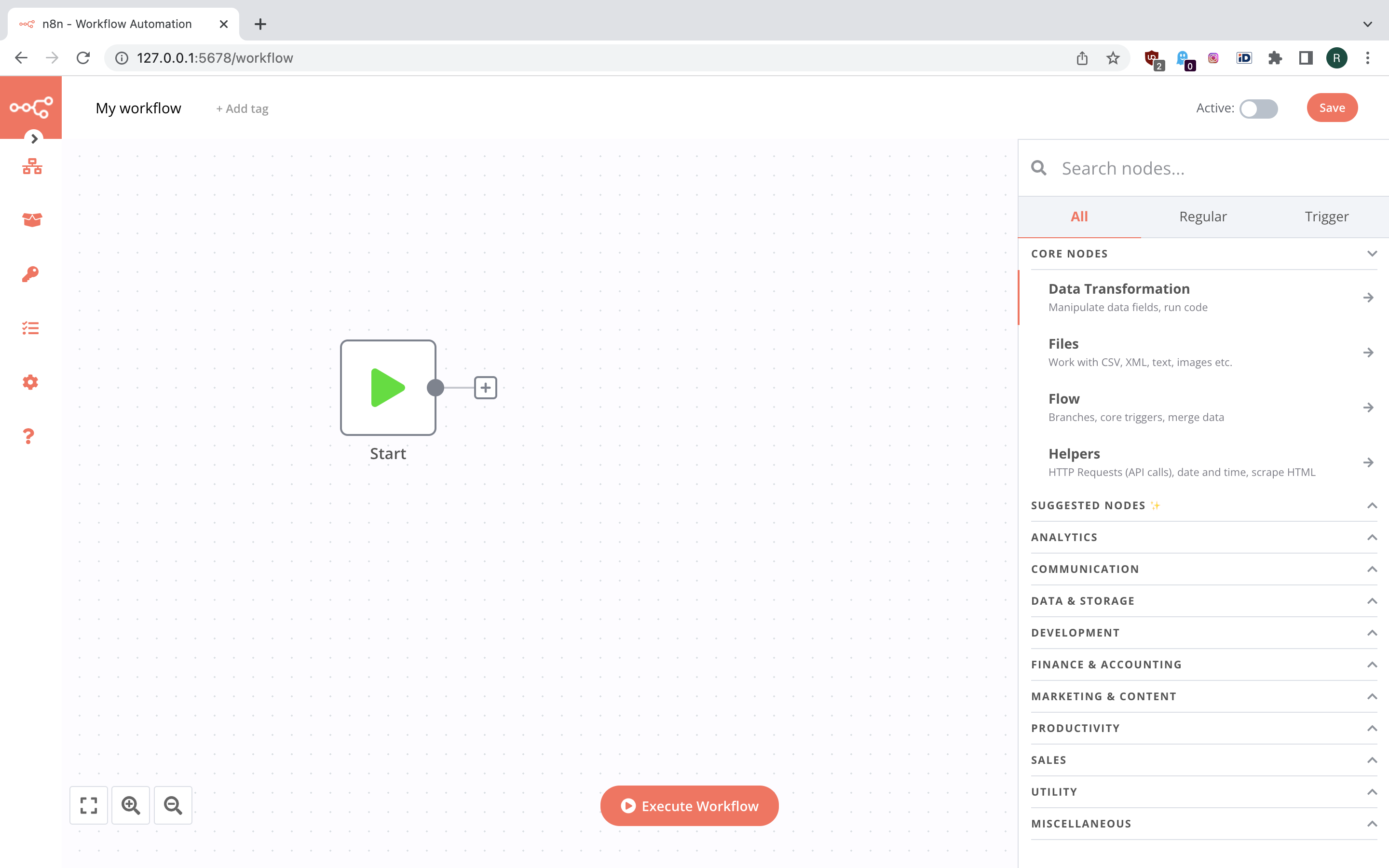Save the workflow
Image resolution: width=1389 pixels, height=868 pixels.
(x=1332, y=108)
